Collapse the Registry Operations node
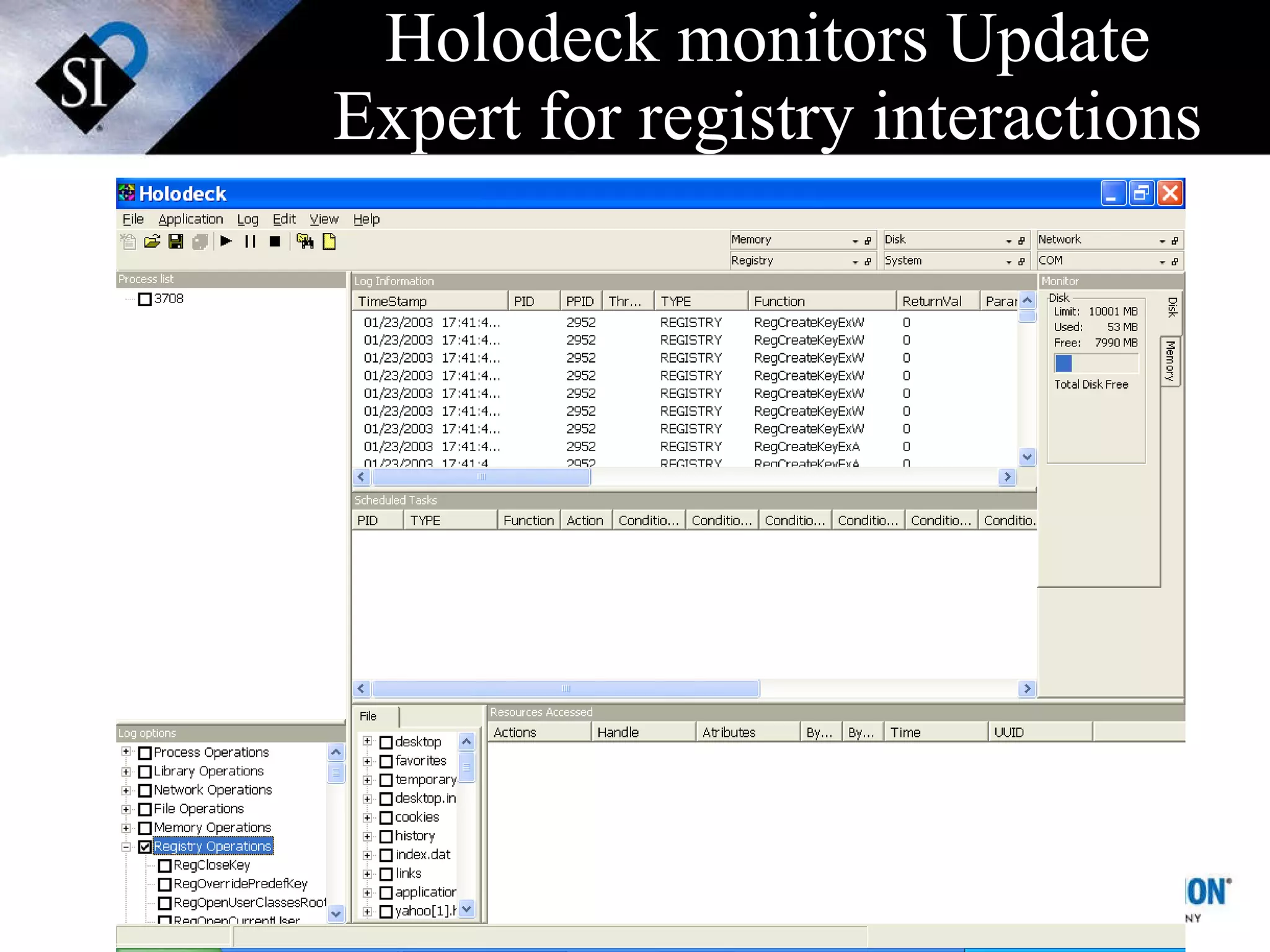The width and height of the screenshot is (1270, 952). (x=126, y=847)
